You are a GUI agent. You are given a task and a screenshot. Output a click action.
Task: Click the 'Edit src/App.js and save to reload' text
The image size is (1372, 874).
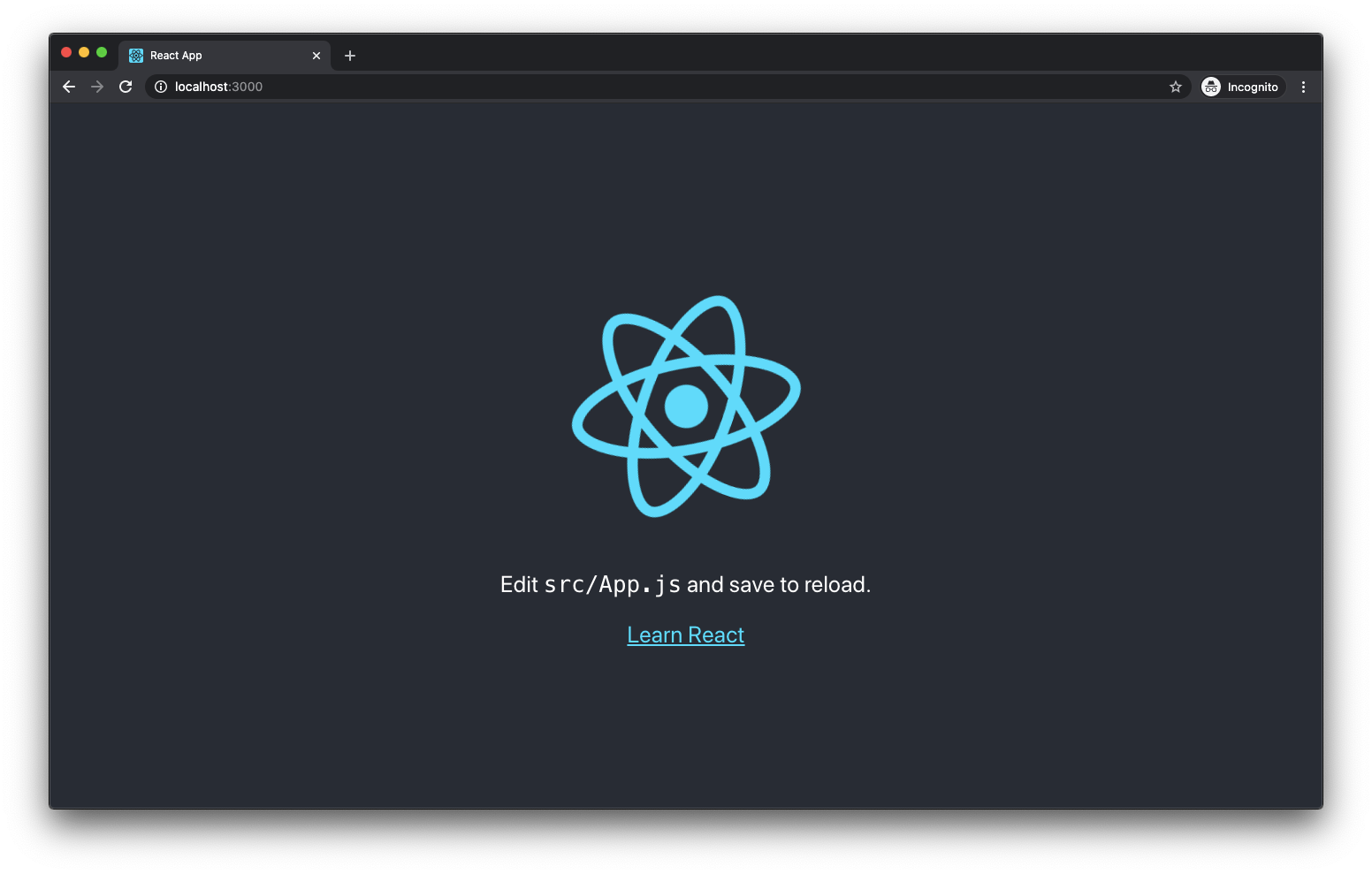(x=686, y=584)
